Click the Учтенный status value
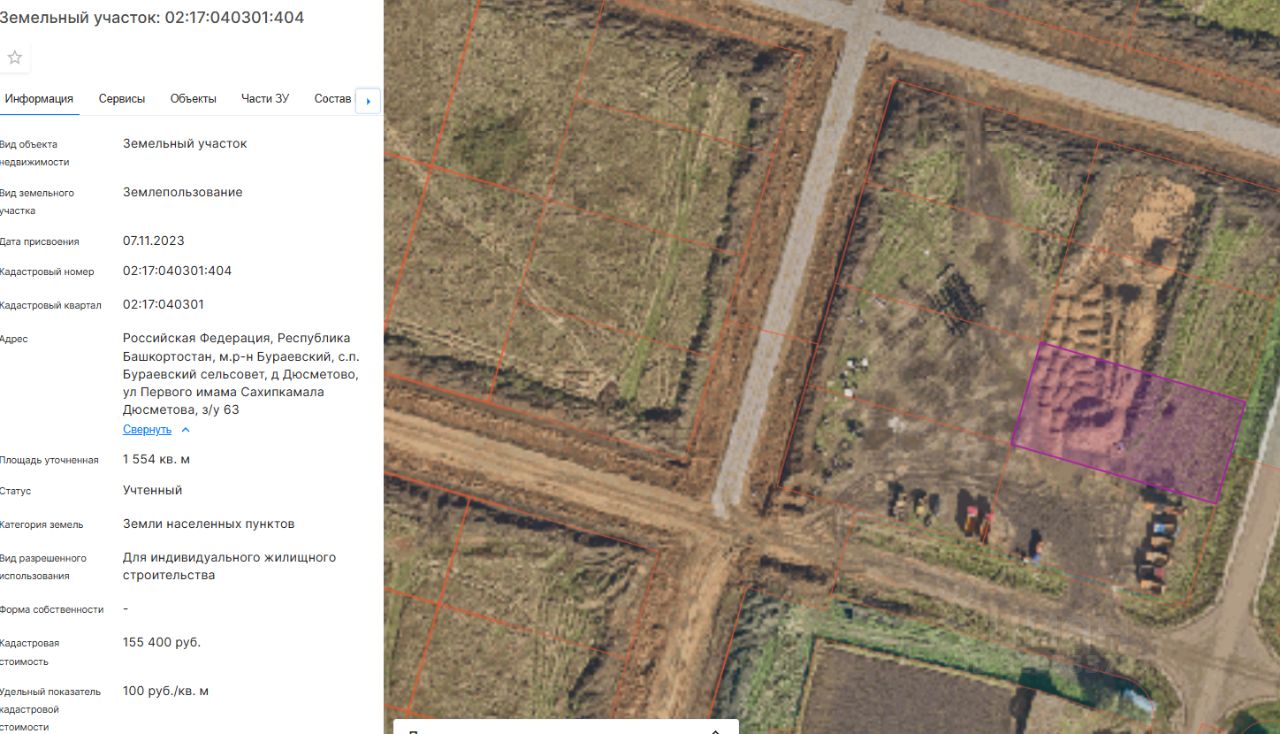Image resolution: width=1280 pixels, height=734 pixels. [153, 491]
